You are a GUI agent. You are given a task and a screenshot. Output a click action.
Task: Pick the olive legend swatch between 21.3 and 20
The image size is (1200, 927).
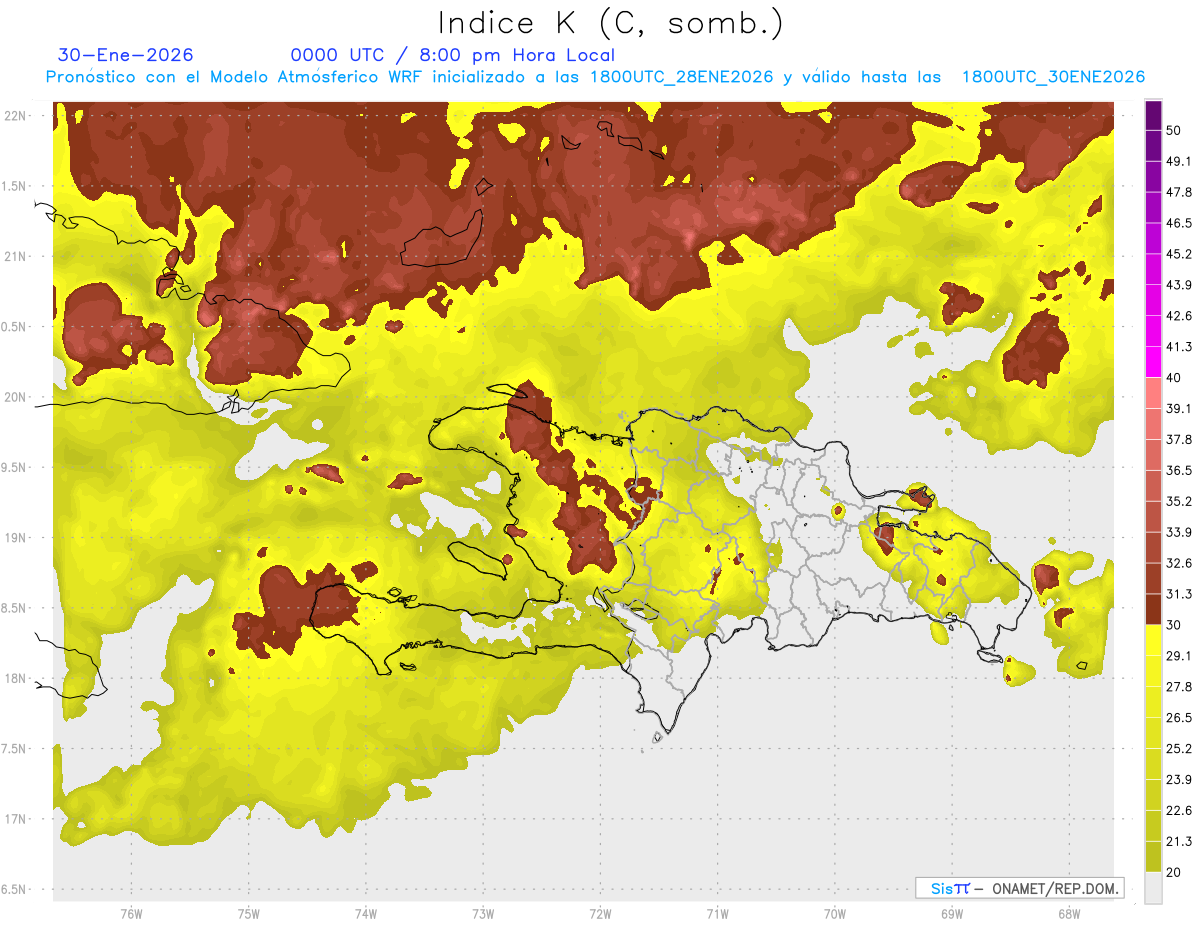pyautogui.click(x=1153, y=856)
